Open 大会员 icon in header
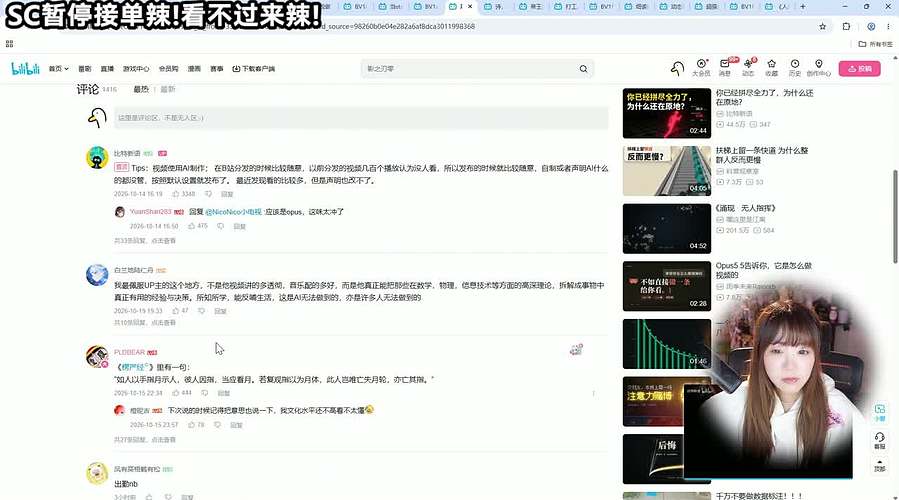The image size is (899, 500). tap(701, 68)
